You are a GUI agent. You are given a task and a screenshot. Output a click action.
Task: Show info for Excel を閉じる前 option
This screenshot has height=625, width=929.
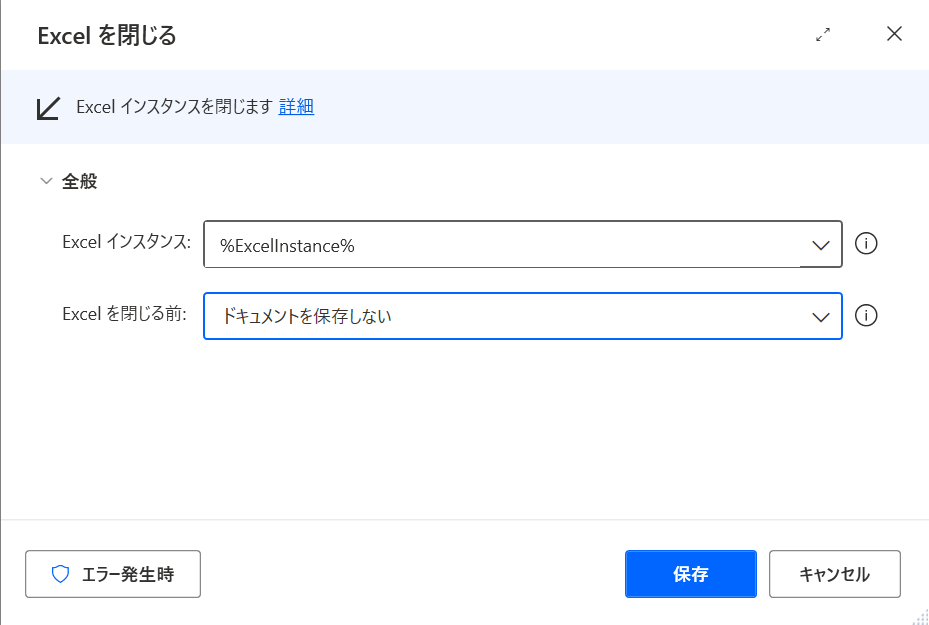[x=867, y=316]
